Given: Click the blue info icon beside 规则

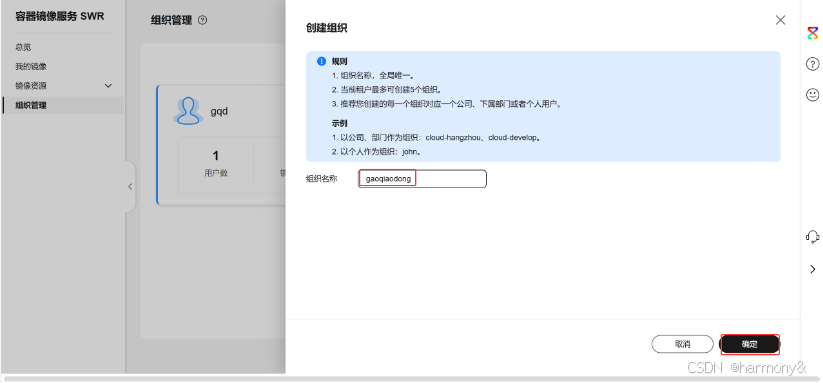Looking at the screenshot, I should pos(322,61).
